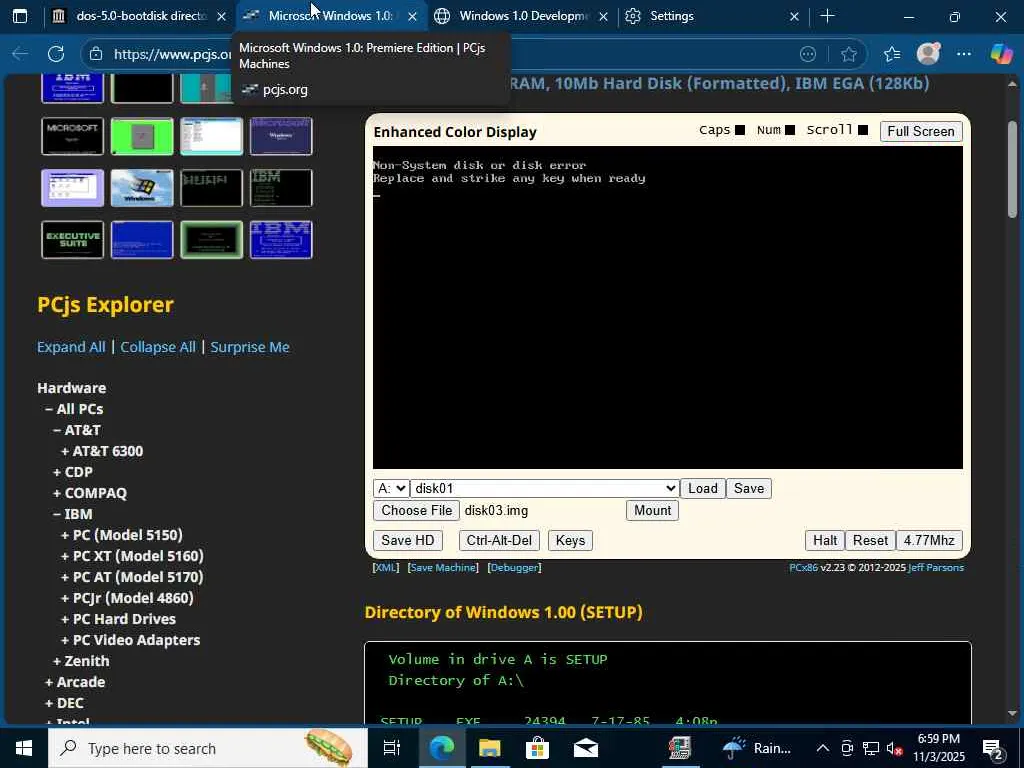
Task: Collapse the All PCs tree node
Action: click(74, 409)
